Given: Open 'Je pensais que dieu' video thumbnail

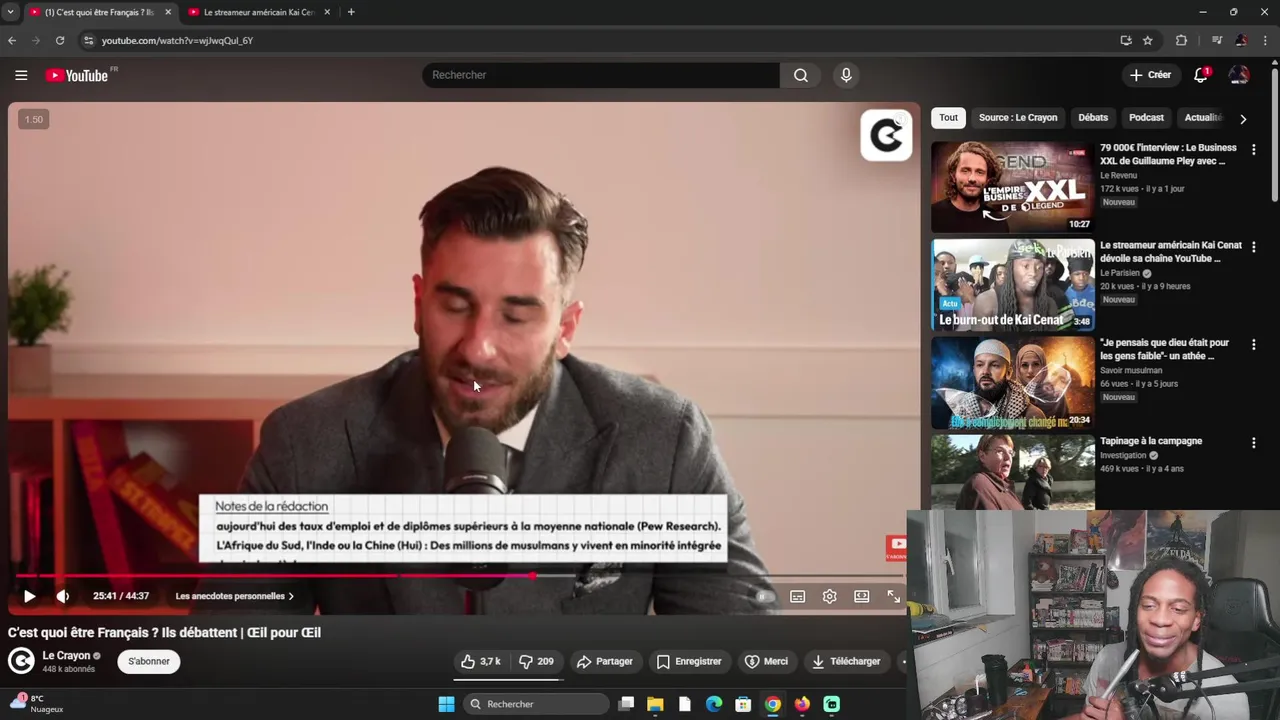Looking at the screenshot, I should click(1013, 383).
